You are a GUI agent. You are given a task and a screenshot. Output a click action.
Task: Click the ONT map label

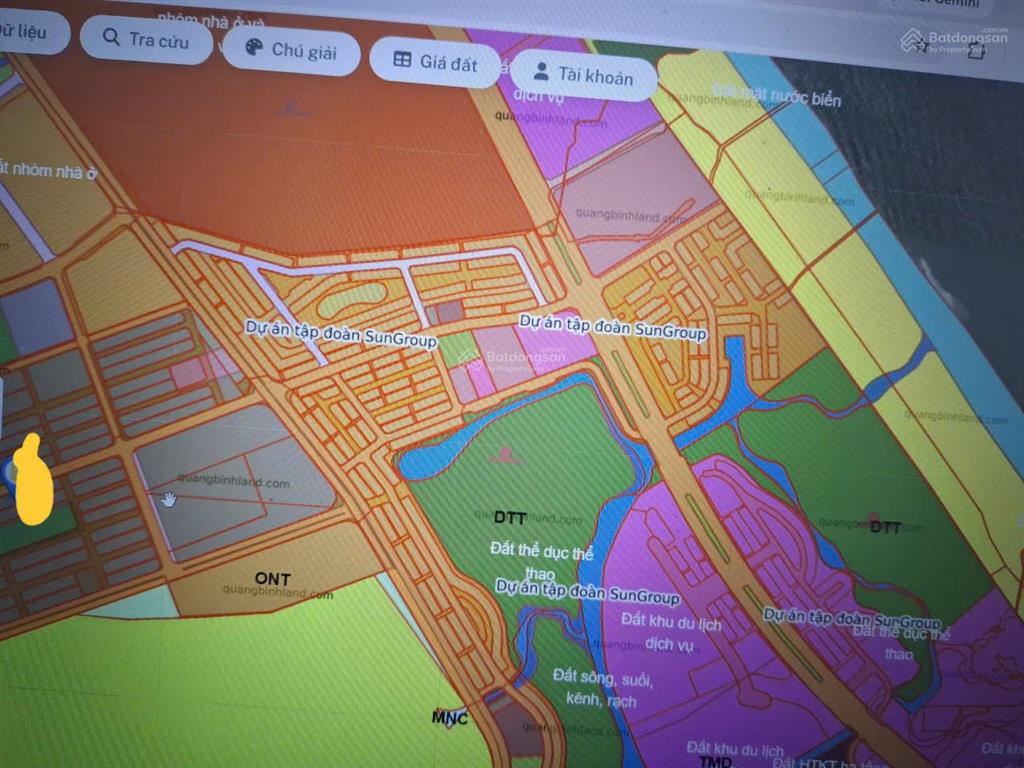point(272,579)
